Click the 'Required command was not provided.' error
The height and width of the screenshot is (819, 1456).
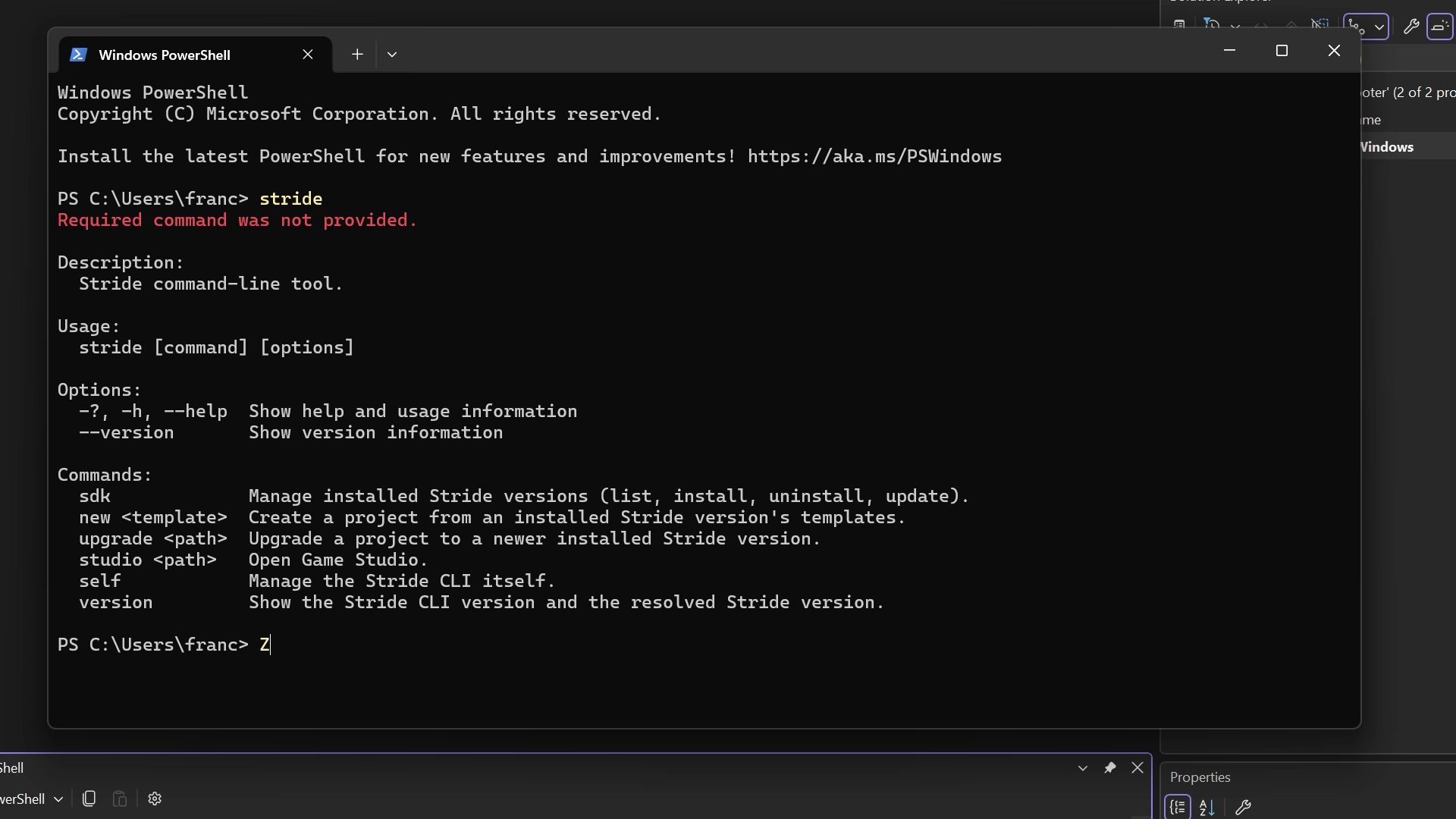point(237,220)
